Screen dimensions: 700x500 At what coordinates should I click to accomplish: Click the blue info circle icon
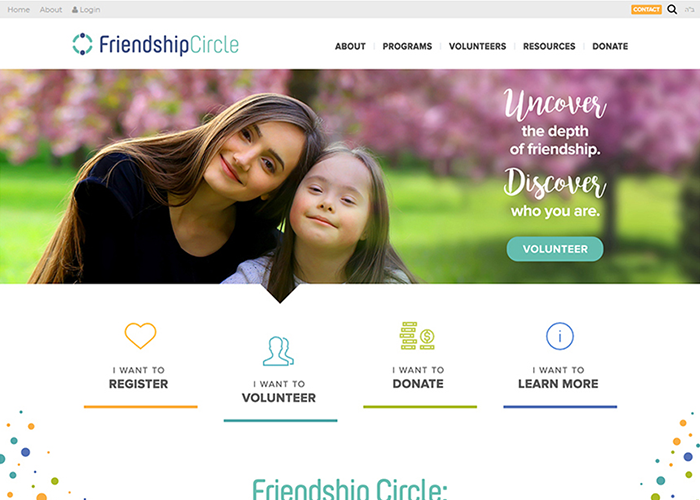pyautogui.click(x=560, y=336)
